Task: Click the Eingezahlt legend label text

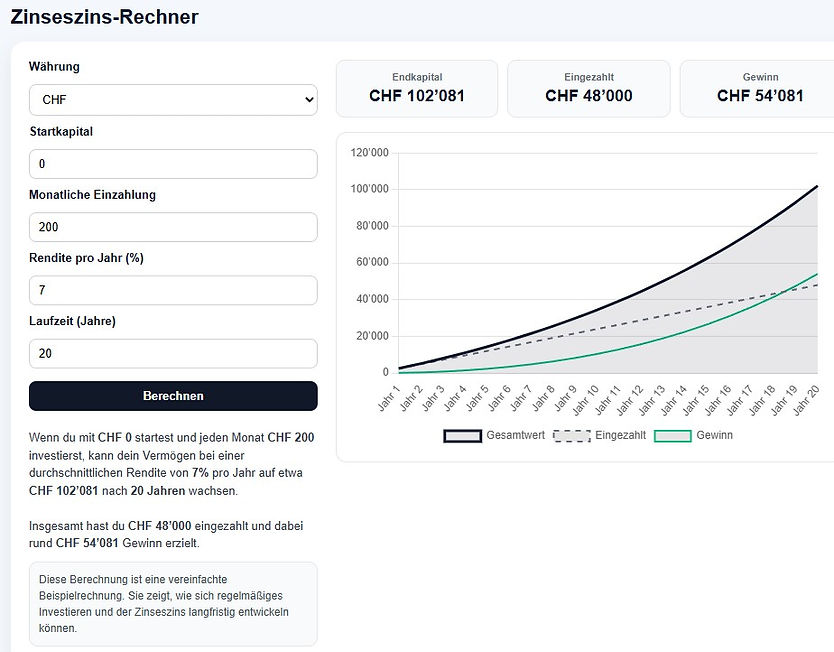Action: point(620,435)
